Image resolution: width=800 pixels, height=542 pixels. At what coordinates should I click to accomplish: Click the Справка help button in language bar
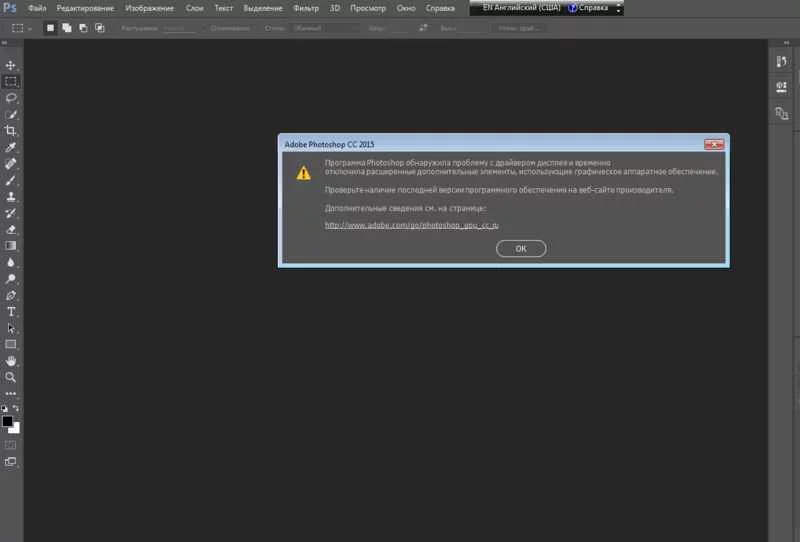[x=588, y=8]
